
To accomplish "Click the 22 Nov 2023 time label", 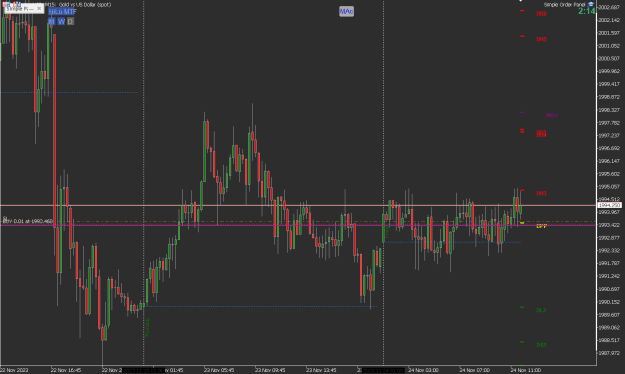I will click(x=14, y=370).
